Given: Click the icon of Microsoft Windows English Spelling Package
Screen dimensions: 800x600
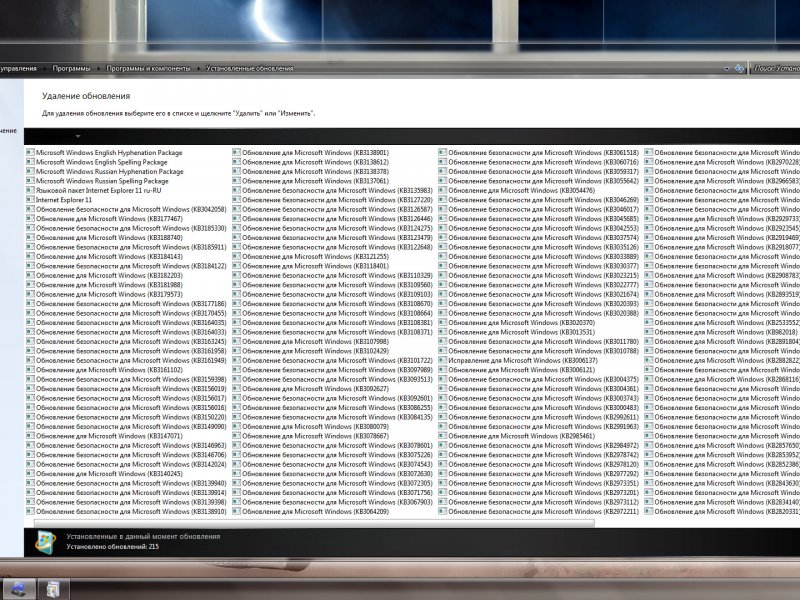Looking at the screenshot, I should (x=31, y=162).
